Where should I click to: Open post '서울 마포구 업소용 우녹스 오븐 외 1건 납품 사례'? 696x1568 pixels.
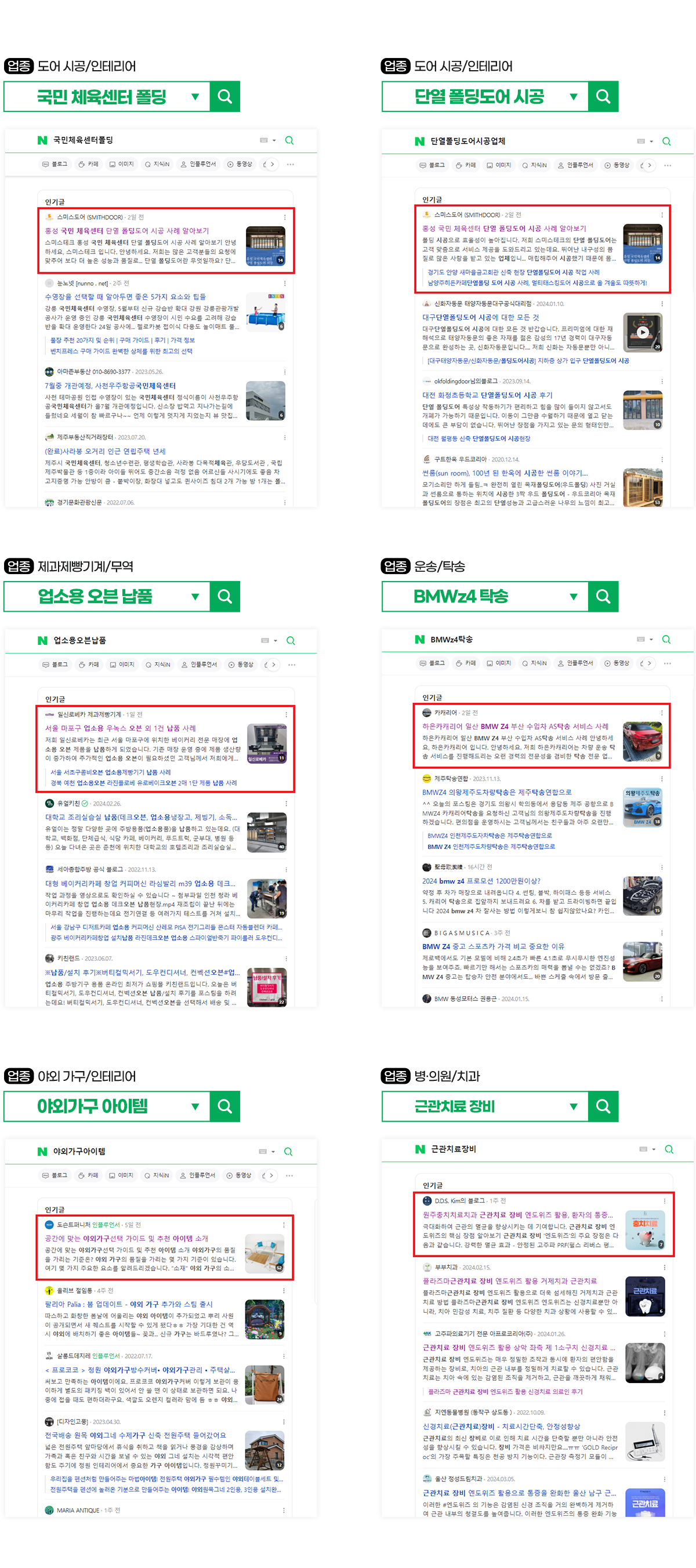[x=121, y=728]
